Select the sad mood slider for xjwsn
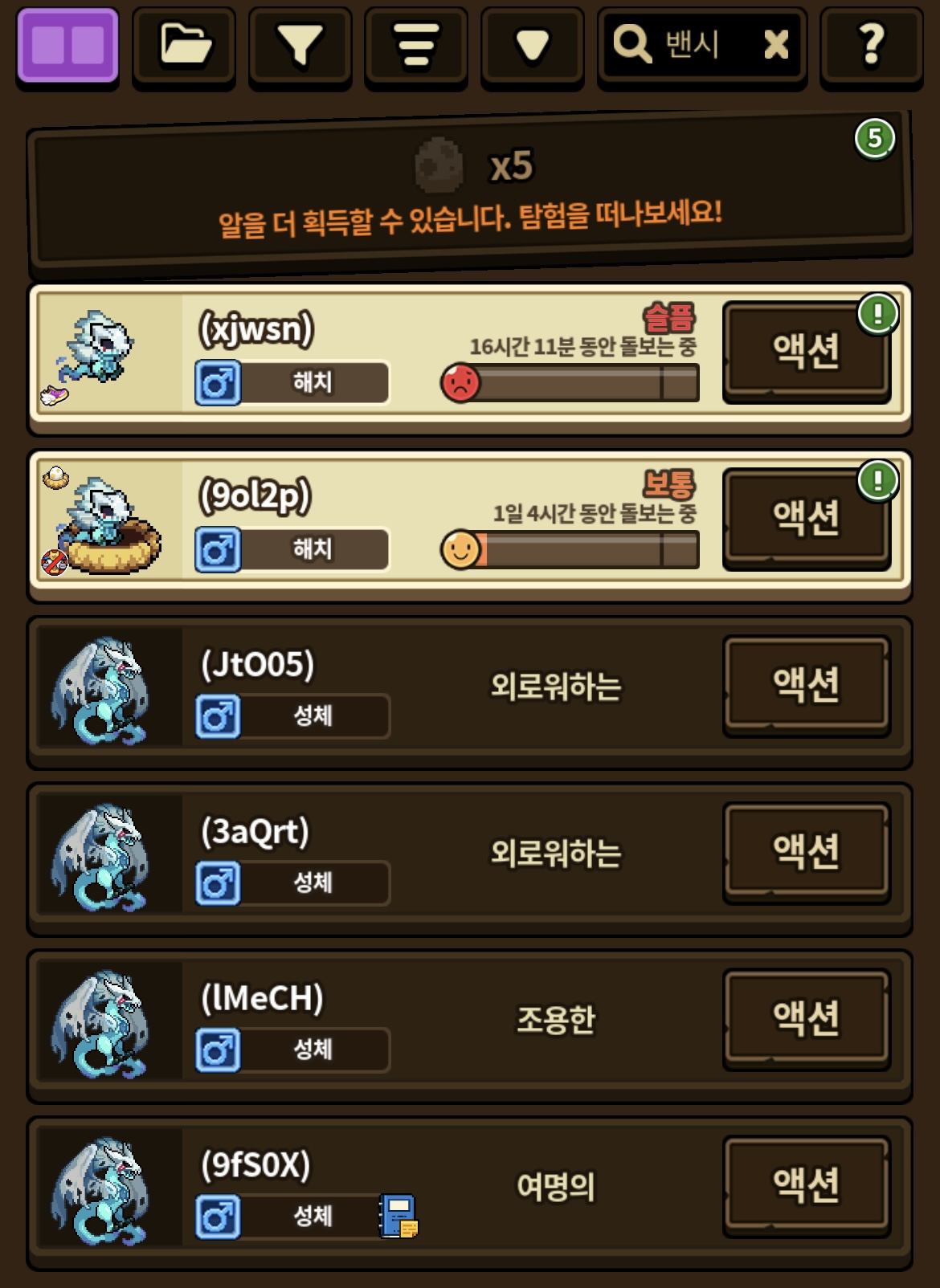This screenshot has height=1288, width=940. coord(570,383)
